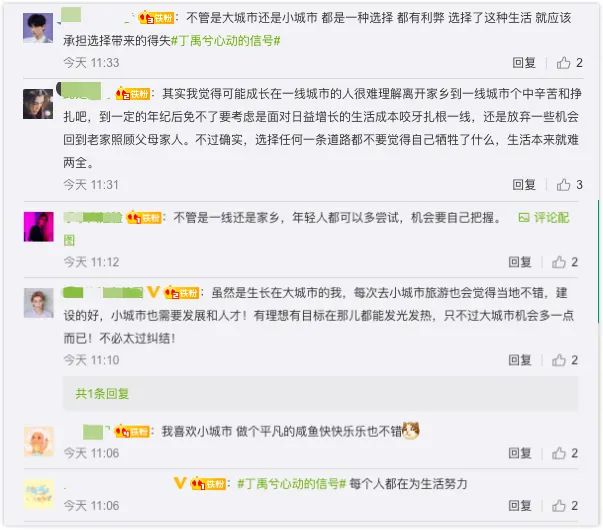Click the scrollbar on the right edge
The height and width of the screenshot is (530, 603).
(598, 262)
